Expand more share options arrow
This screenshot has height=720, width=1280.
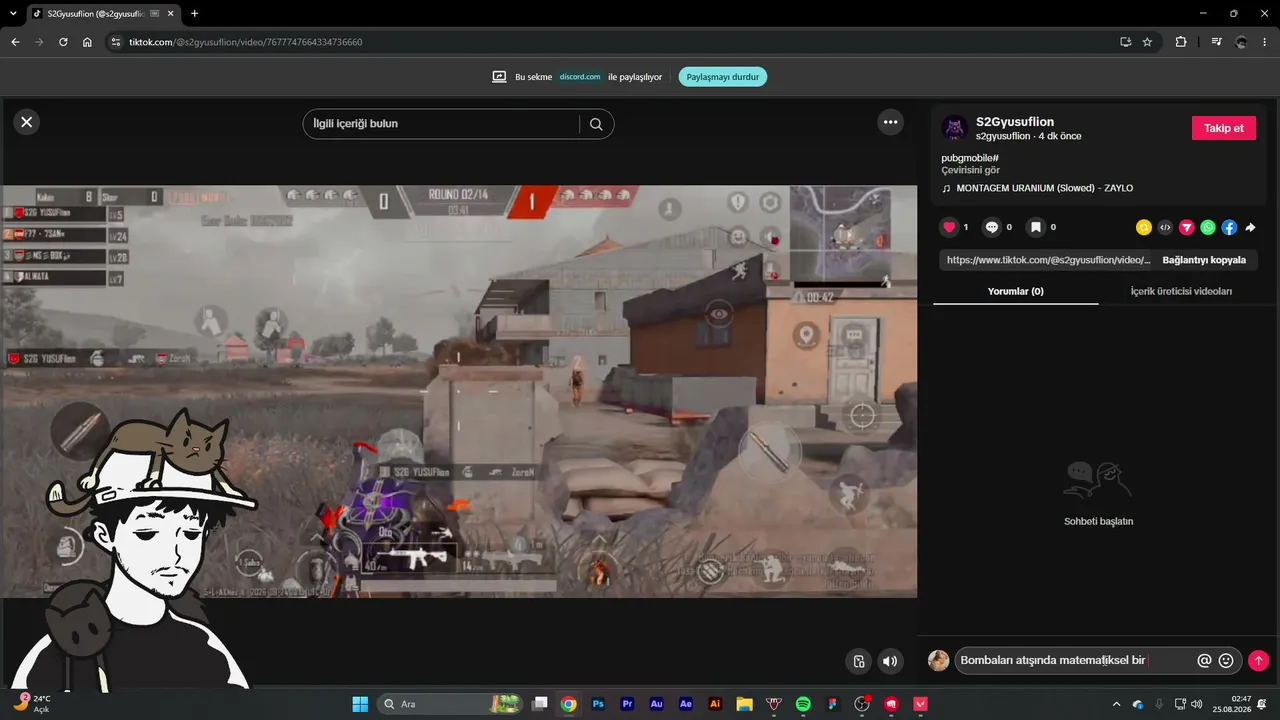pos(1250,227)
